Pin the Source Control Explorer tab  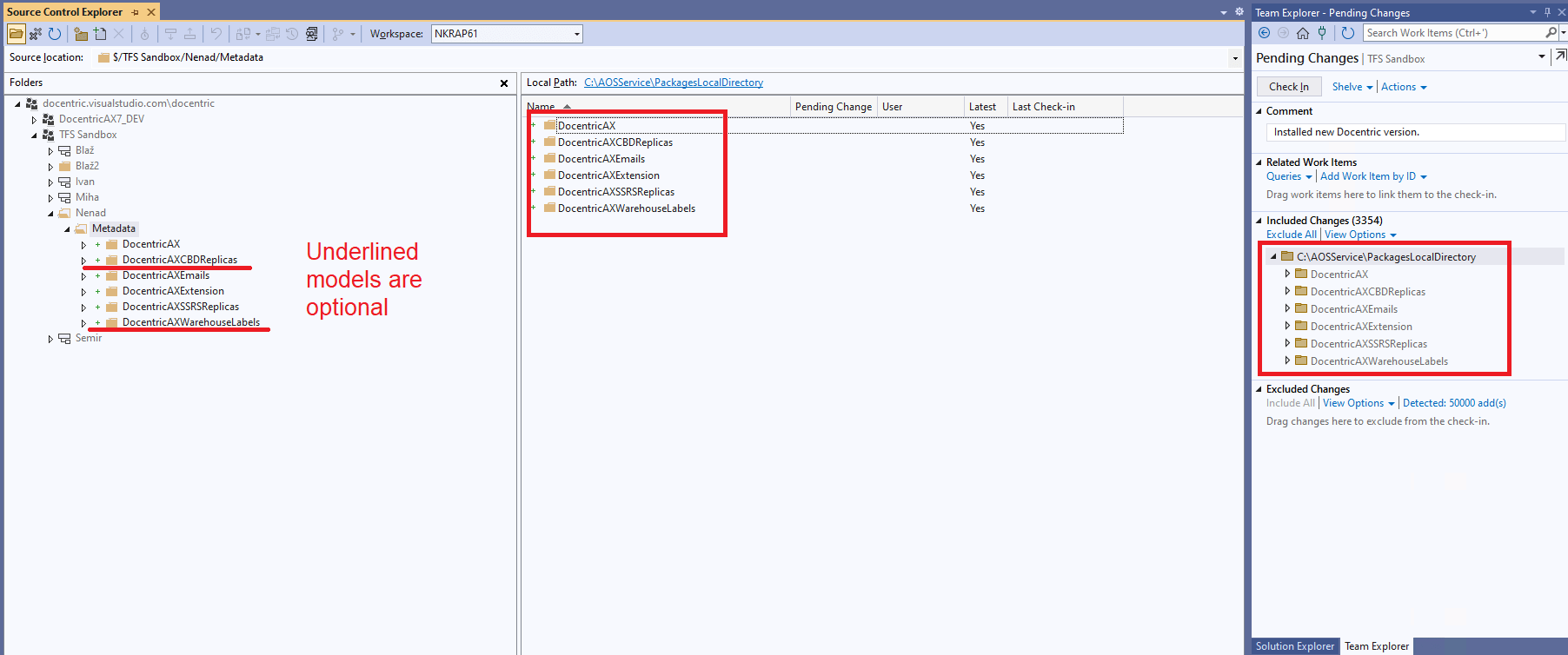135,12
